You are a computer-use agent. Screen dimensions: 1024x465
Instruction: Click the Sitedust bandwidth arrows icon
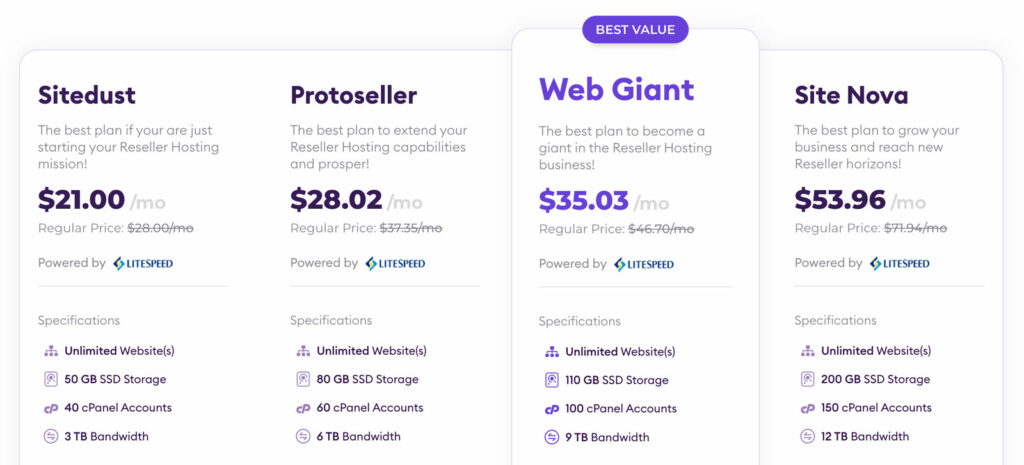tap(51, 436)
